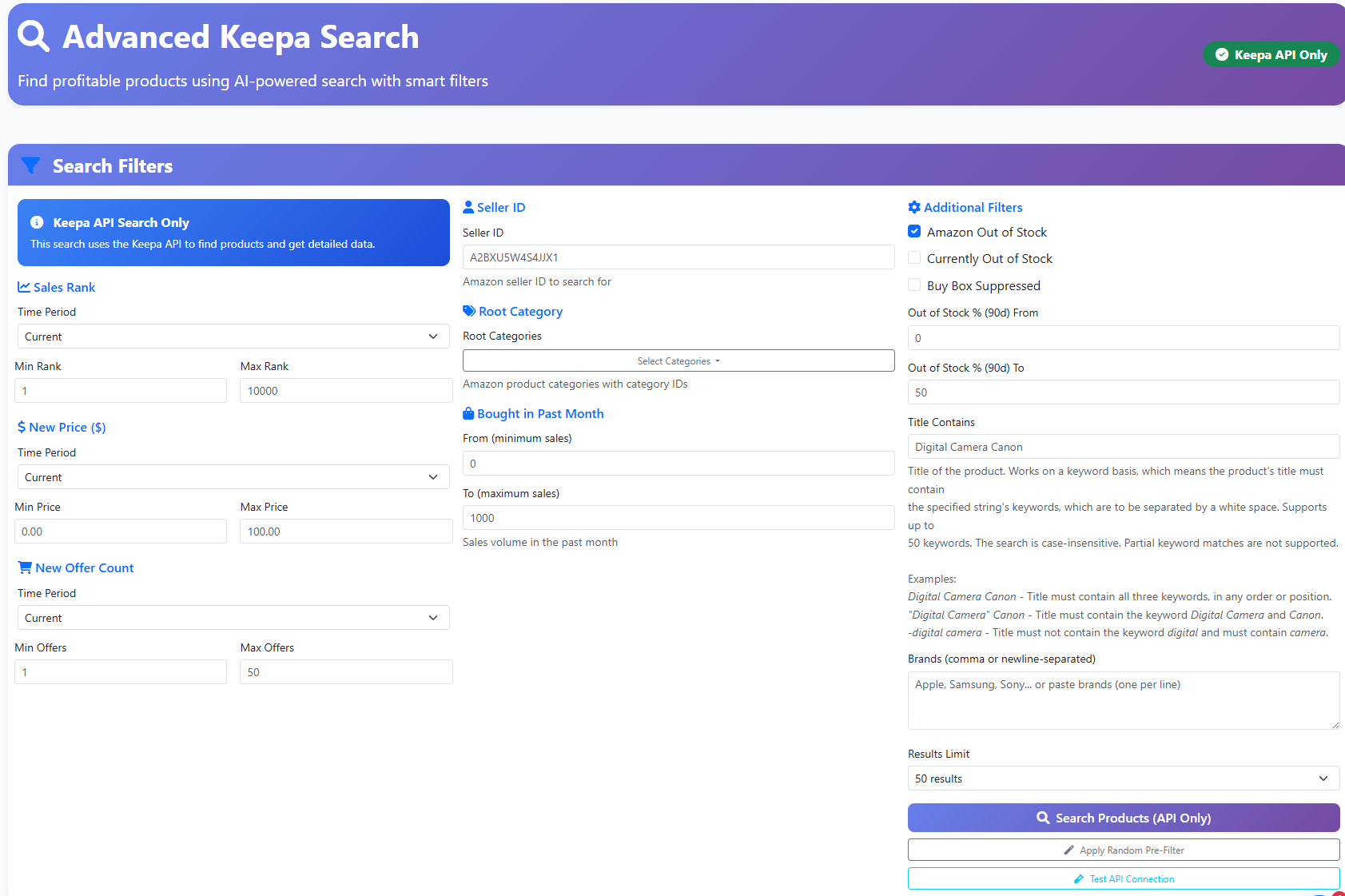
Task: Open the Sales Rank Time Period dropdown
Action: pyautogui.click(x=233, y=336)
